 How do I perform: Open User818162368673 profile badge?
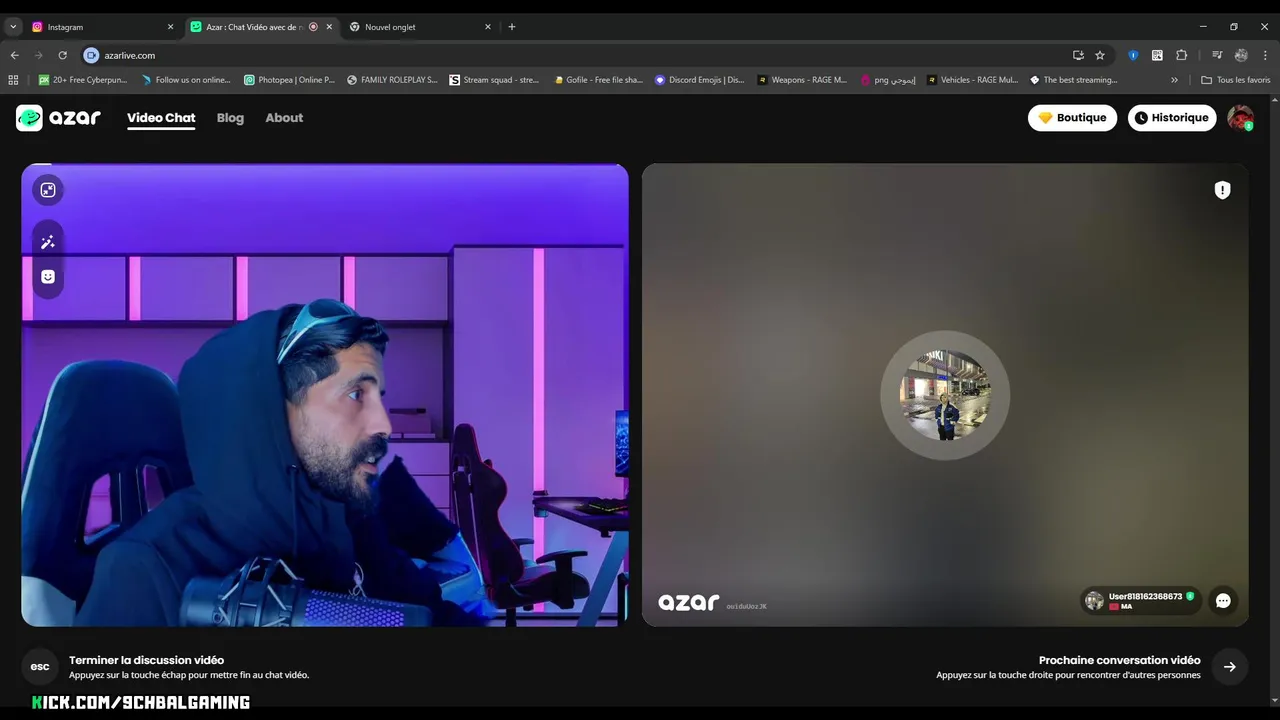(x=1140, y=601)
